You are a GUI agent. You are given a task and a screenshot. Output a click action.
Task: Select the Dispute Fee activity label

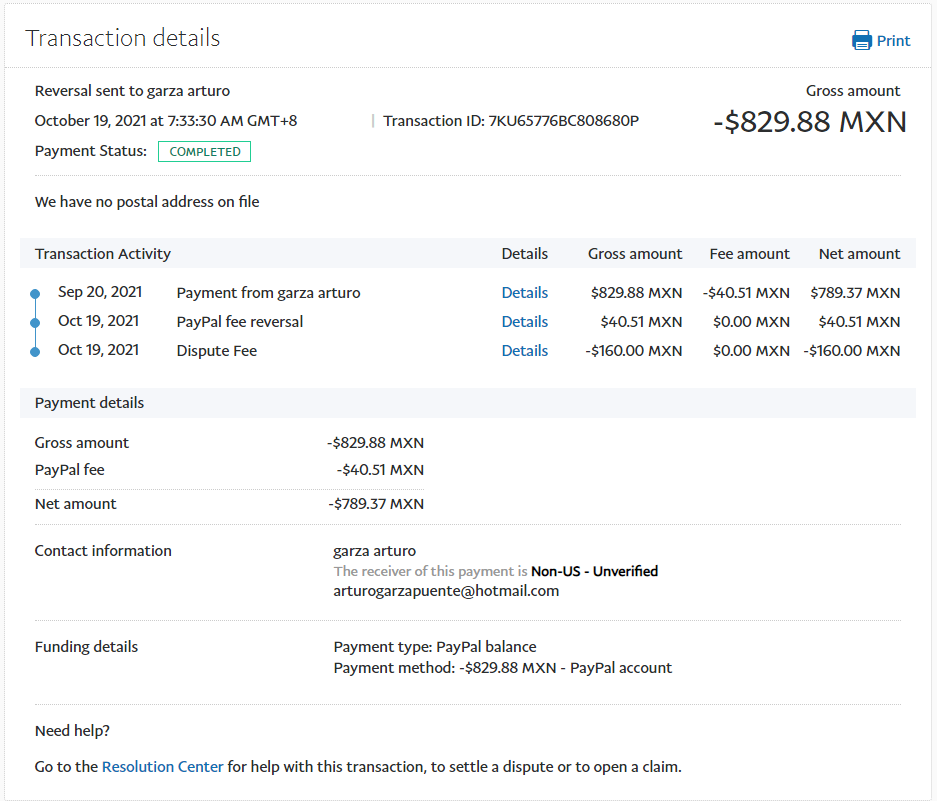tap(216, 351)
